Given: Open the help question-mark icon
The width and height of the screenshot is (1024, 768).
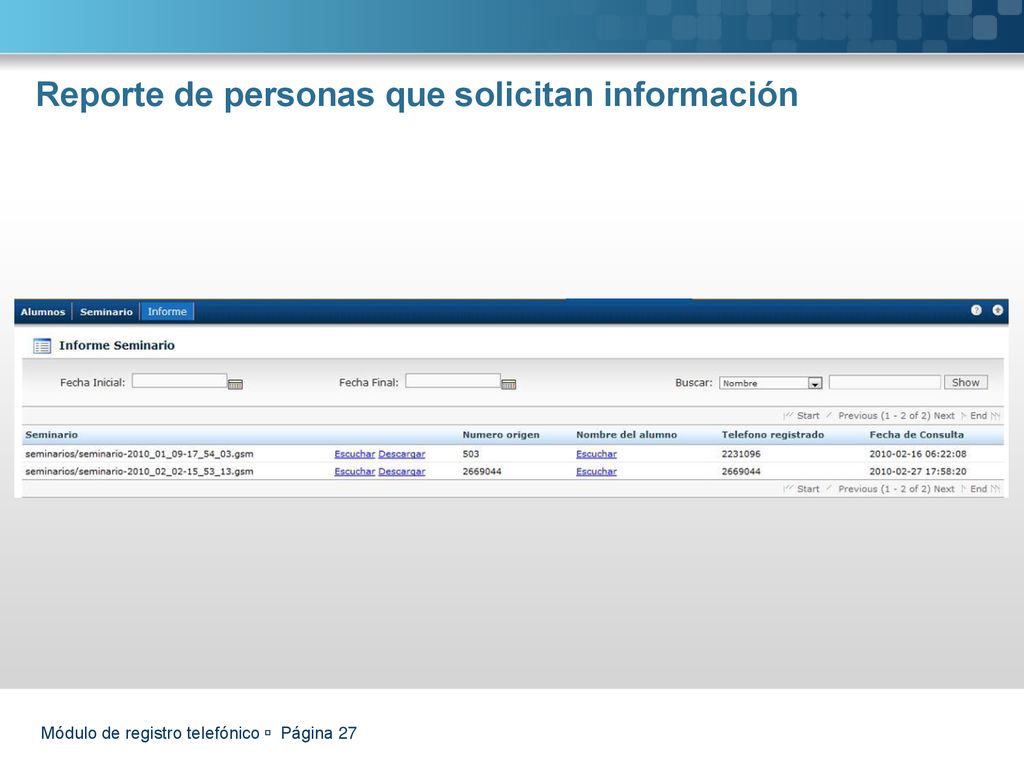Looking at the screenshot, I should point(976,310).
